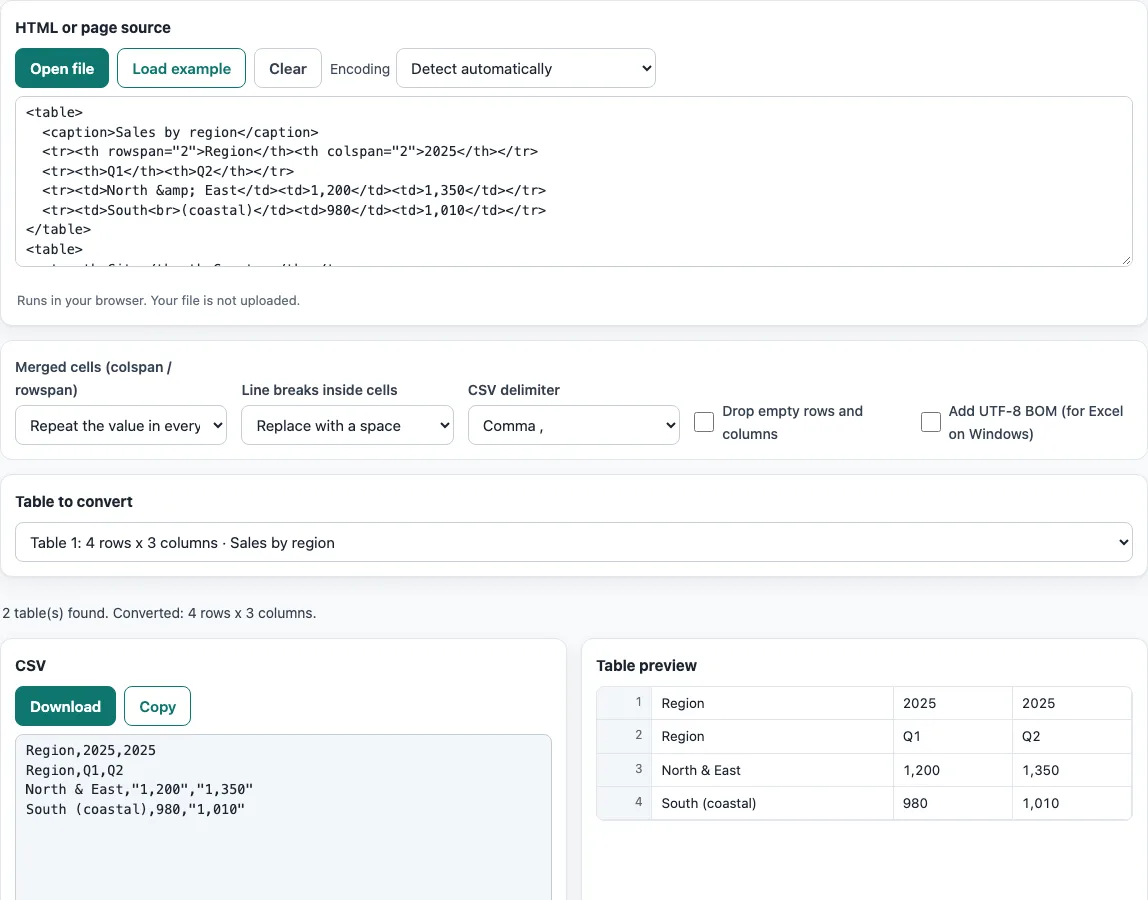The width and height of the screenshot is (1148, 900).
Task: Grab the textarea resize handle
Action: (1126, 260)
